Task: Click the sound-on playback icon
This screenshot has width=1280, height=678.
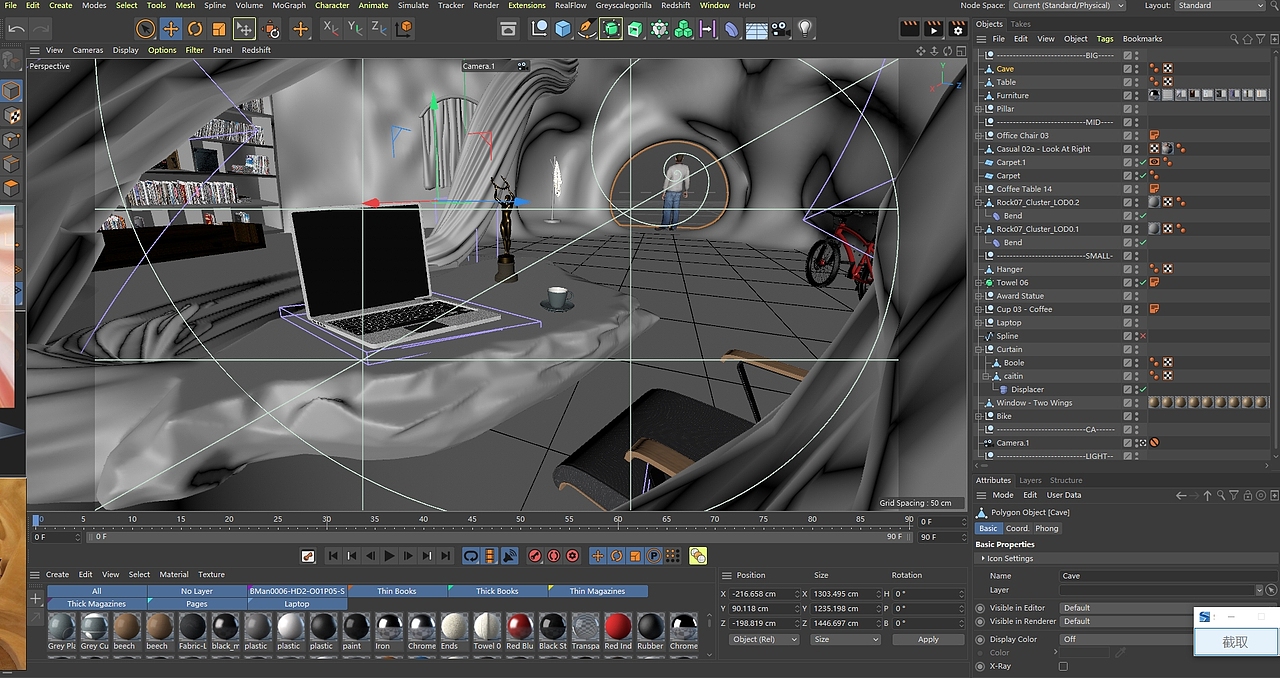Action: pos(509,556)
